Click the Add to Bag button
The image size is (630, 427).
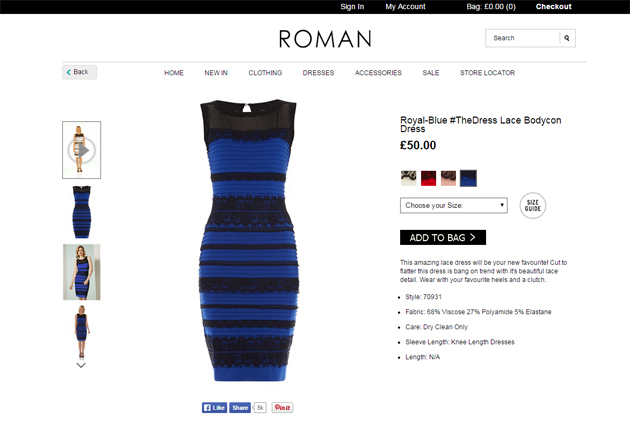coord(443,237)
